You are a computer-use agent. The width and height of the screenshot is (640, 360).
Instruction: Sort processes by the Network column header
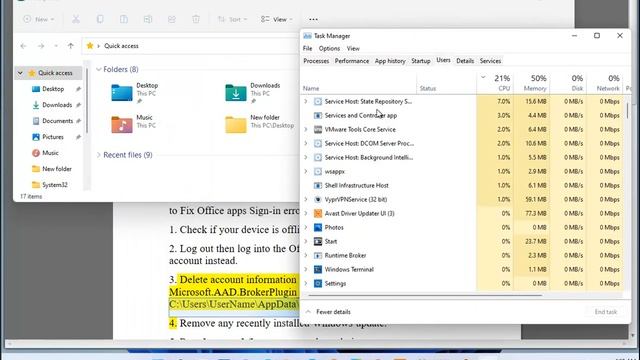tap(604, 83)
